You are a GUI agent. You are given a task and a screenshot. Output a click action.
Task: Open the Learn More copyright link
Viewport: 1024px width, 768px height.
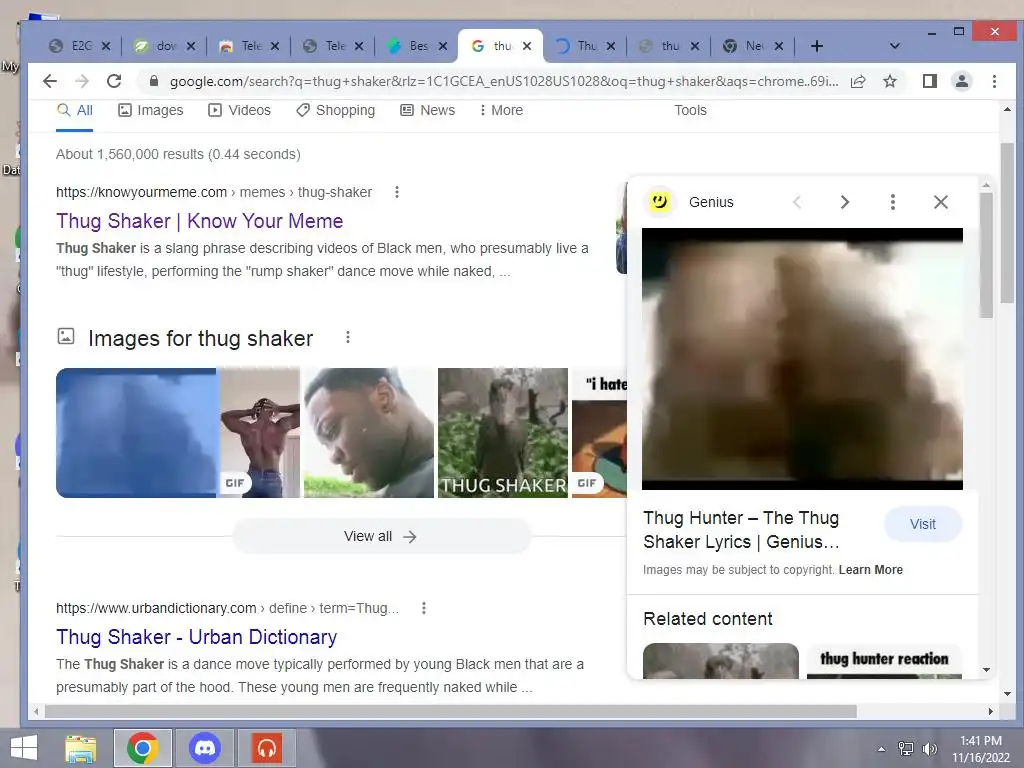click(871, 569)
